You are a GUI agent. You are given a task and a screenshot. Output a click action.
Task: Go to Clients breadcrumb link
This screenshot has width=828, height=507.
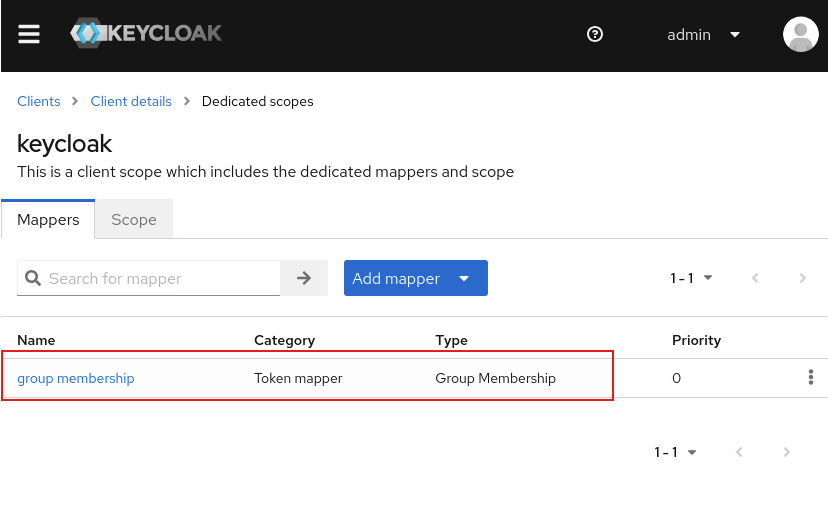pyautogui.click(x=39, y=101)
